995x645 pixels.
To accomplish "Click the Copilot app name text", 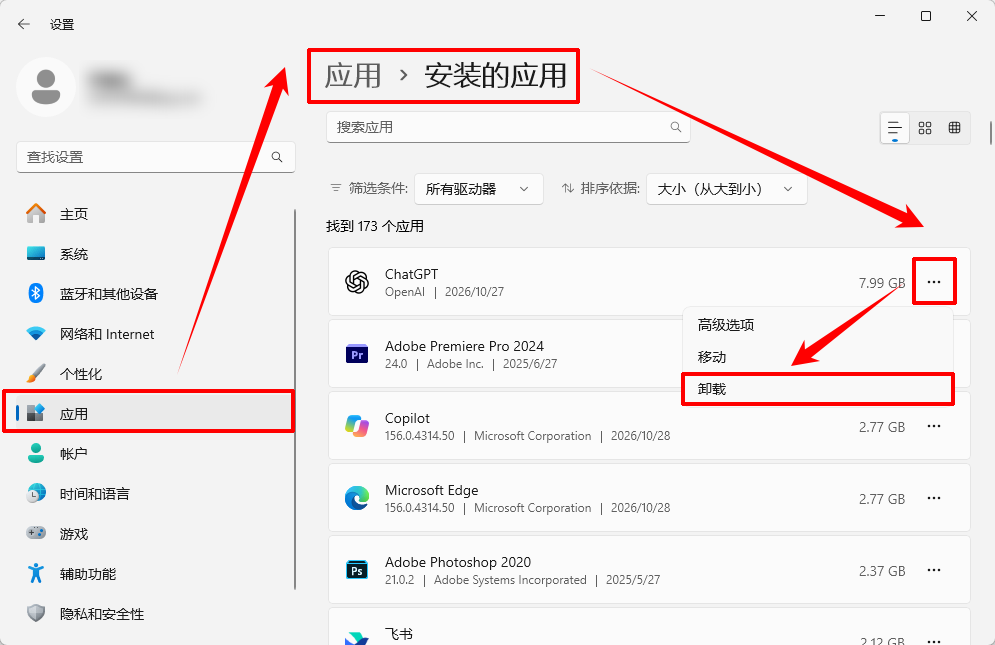I will [407, 418].
